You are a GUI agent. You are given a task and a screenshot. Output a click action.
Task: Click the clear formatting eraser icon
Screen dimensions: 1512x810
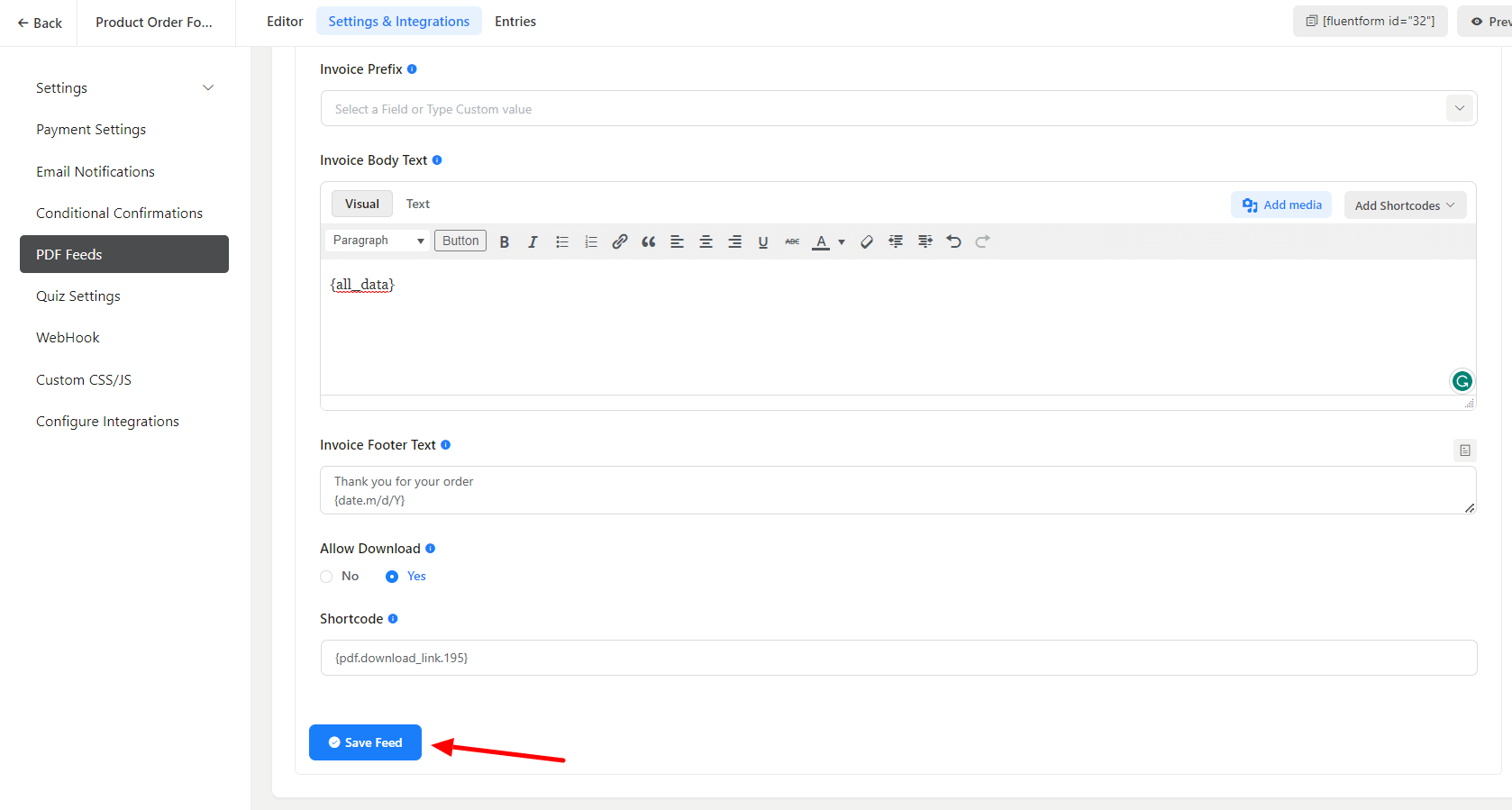click(867, 241)
